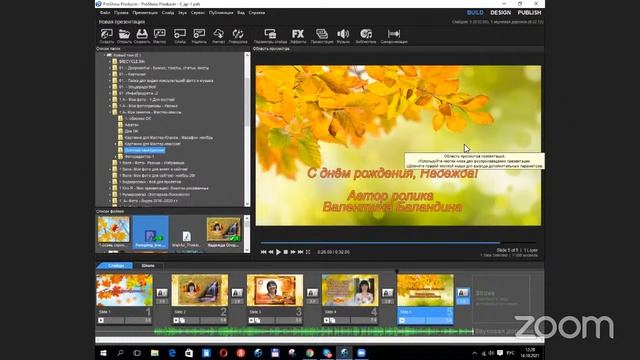The height and width of the screenshot is (360, 640).
Task: Collapse the root drive node in folder tree
Action: [x=104, y=55]
